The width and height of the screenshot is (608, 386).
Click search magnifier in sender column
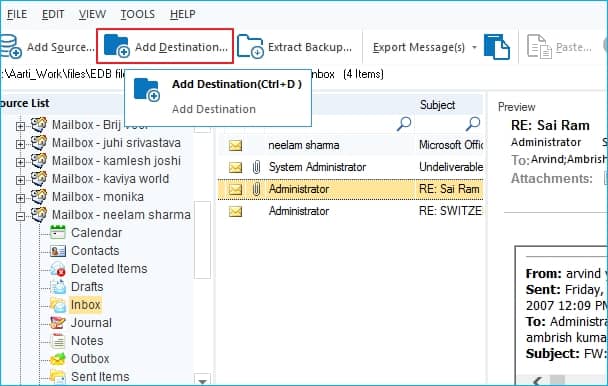point(404,124)
